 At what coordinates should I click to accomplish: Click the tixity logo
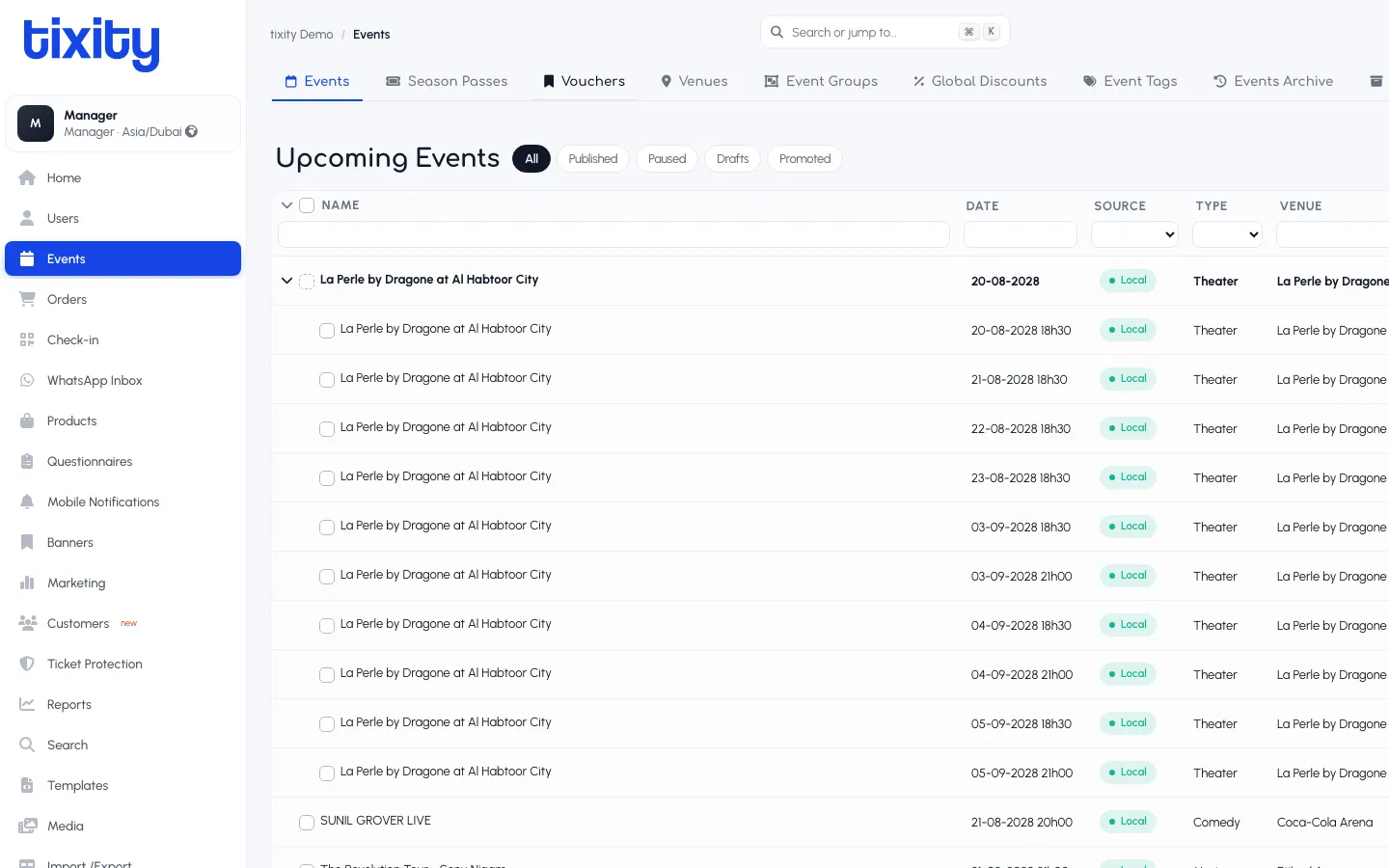[92, 43]
